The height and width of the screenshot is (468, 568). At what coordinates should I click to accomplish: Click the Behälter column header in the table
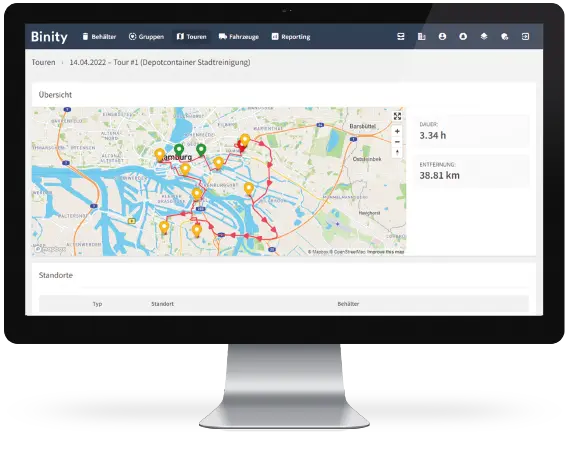click(348, 304)
